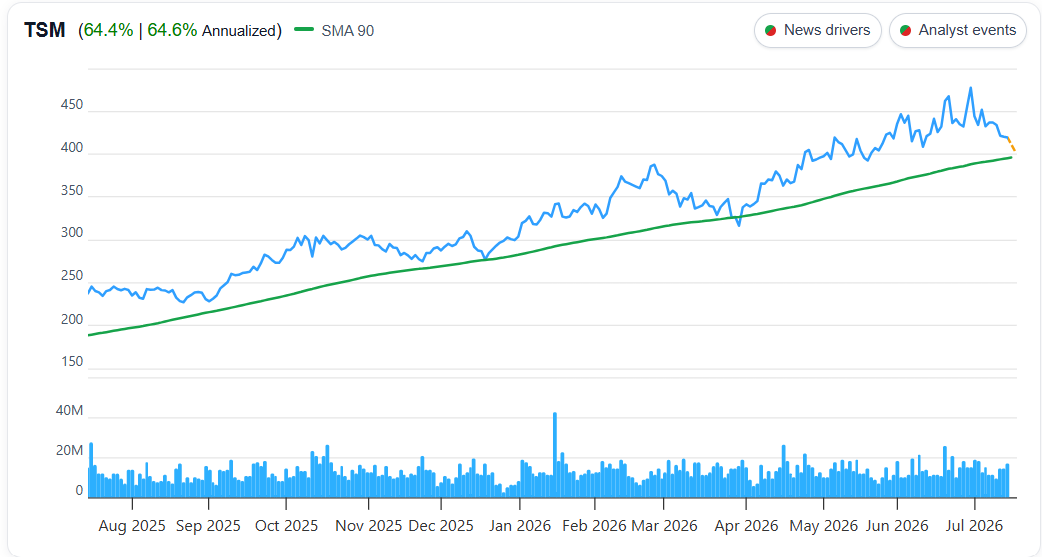Image resolution: width=1042 pixels, height=557 pixels.
Task: Toggle the SMA 90 legend entry
Action: pos(334,31)
